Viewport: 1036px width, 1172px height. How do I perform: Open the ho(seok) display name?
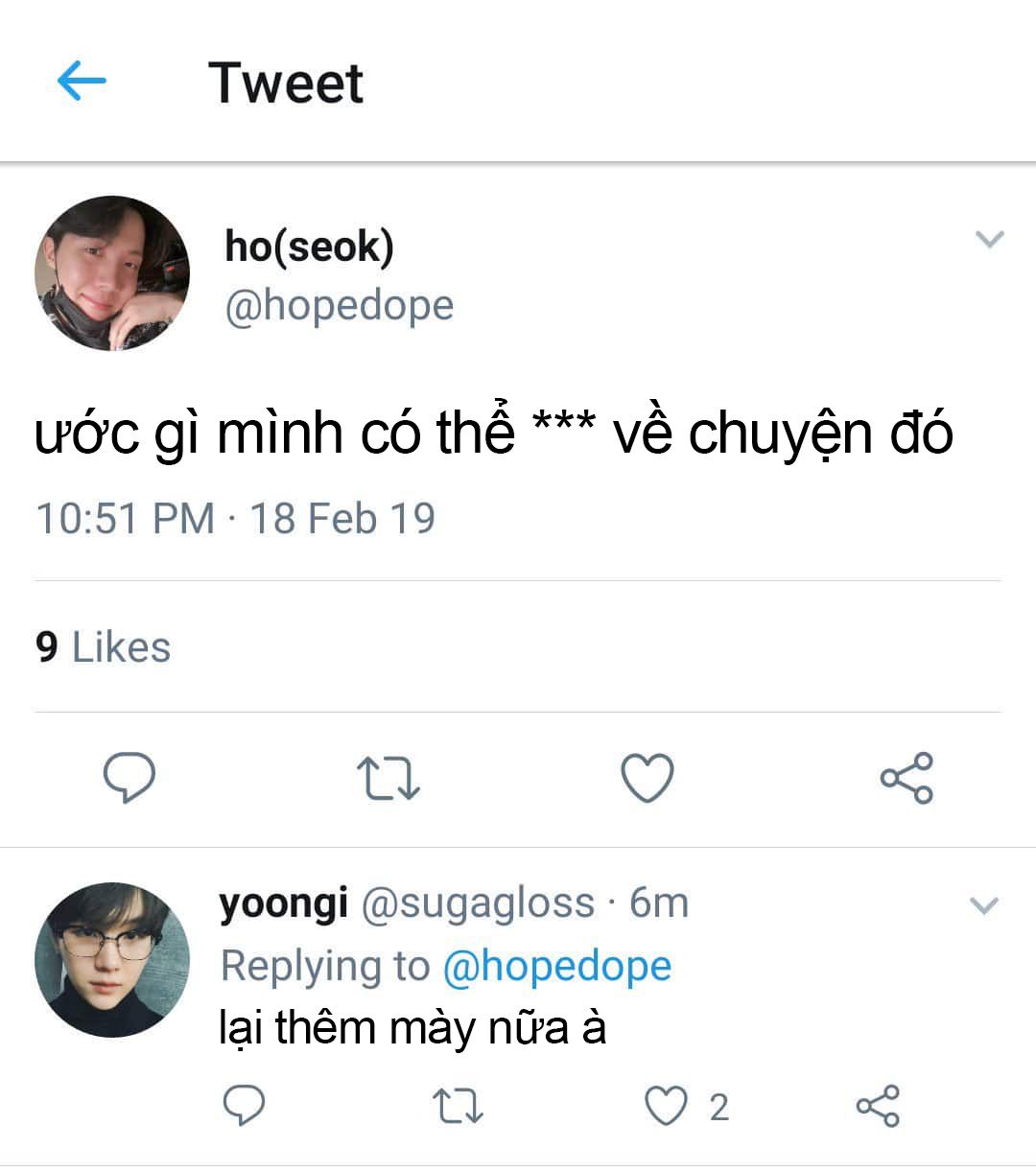click(309, 246)
